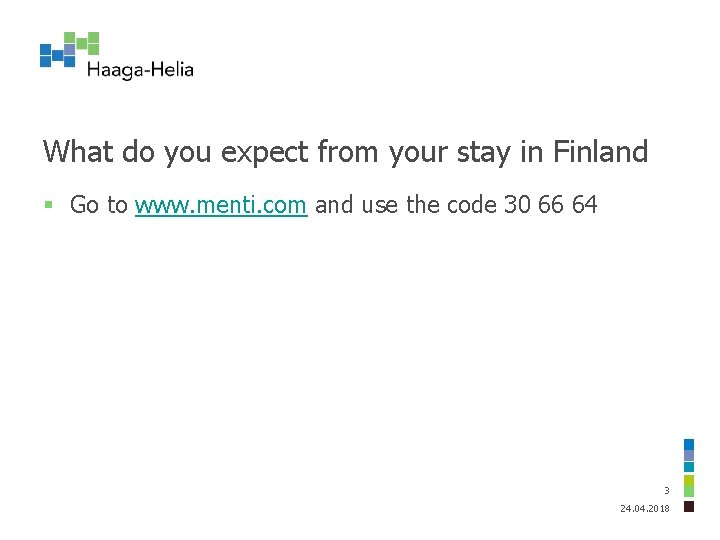The image size is (720, 540).
Task: Pick the purple square in corner strip
Action: pos(689,456)
